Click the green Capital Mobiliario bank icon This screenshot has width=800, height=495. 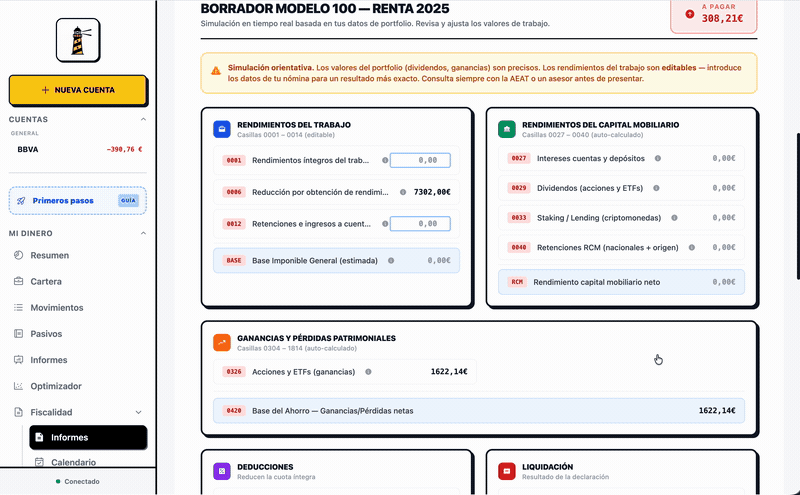pos(507,129)
